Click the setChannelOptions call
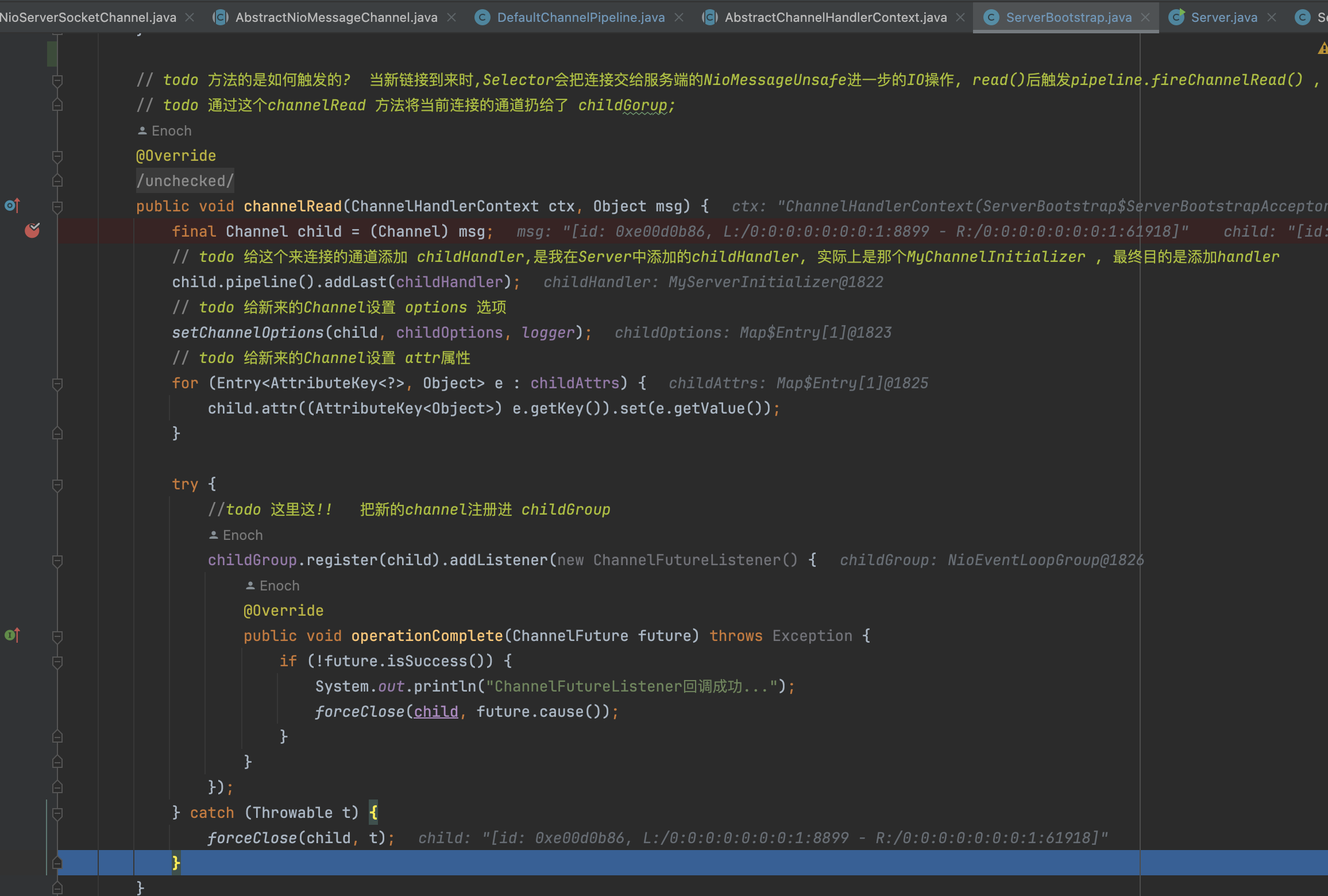Screen dimensions: 1328x896 click(x=248, y=333)
